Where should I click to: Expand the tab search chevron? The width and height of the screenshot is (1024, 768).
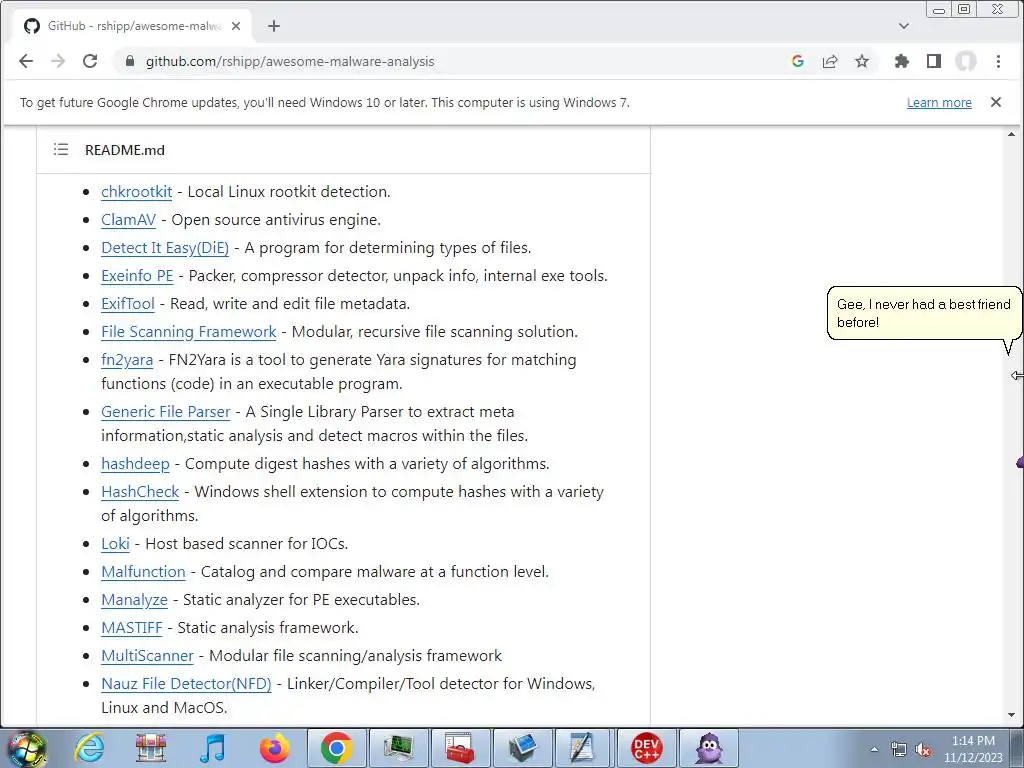point(904,26)
